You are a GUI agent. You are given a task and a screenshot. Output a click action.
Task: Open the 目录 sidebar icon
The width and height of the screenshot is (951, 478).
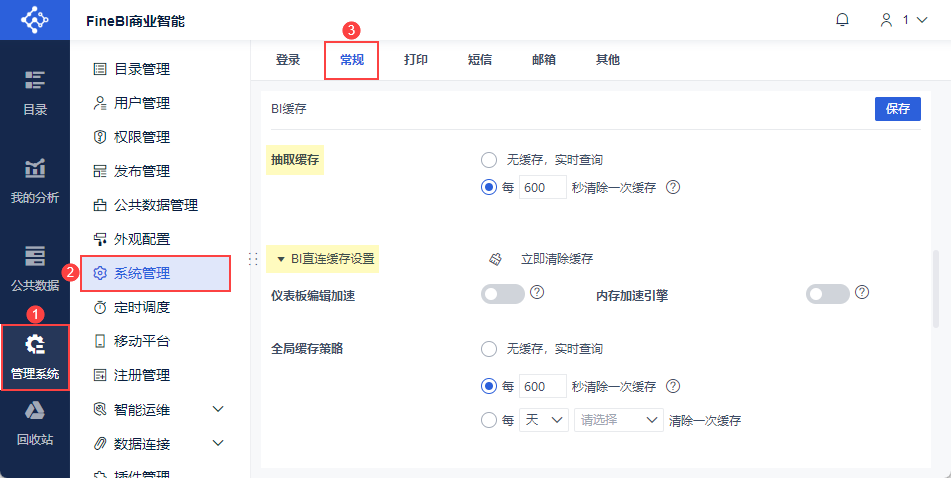[35, 81]
